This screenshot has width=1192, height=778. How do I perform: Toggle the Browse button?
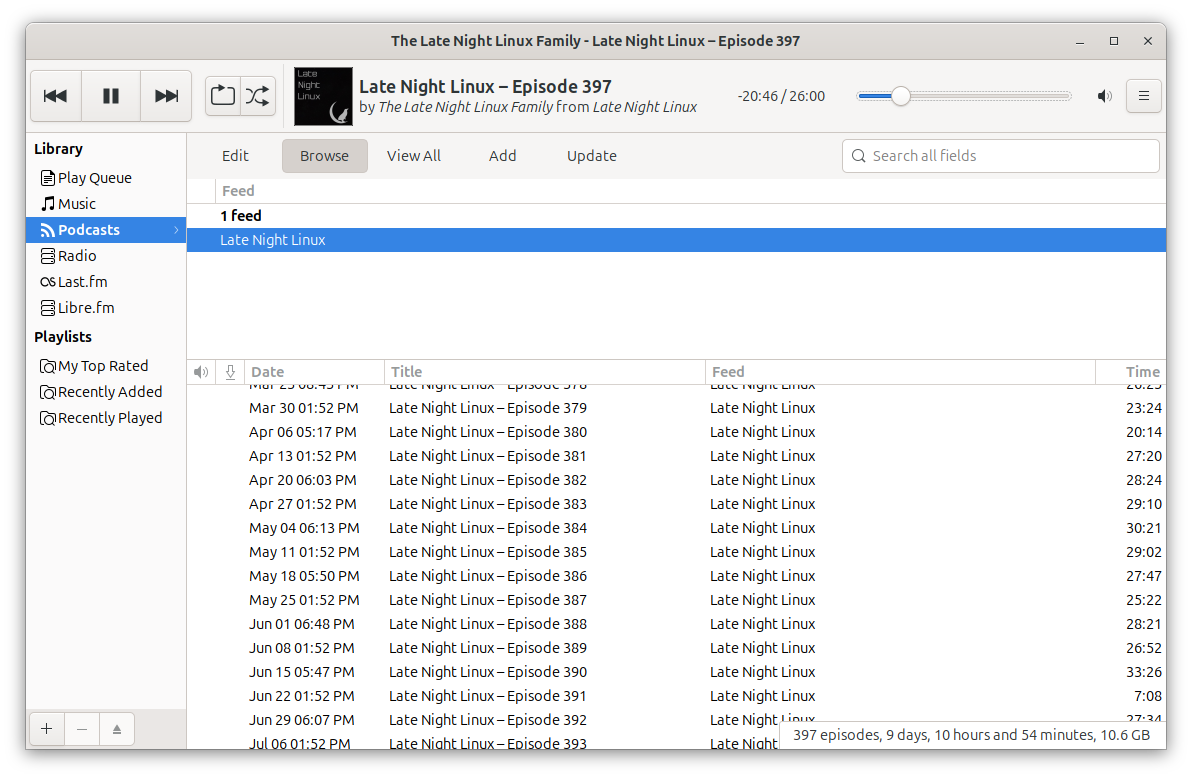325,156
